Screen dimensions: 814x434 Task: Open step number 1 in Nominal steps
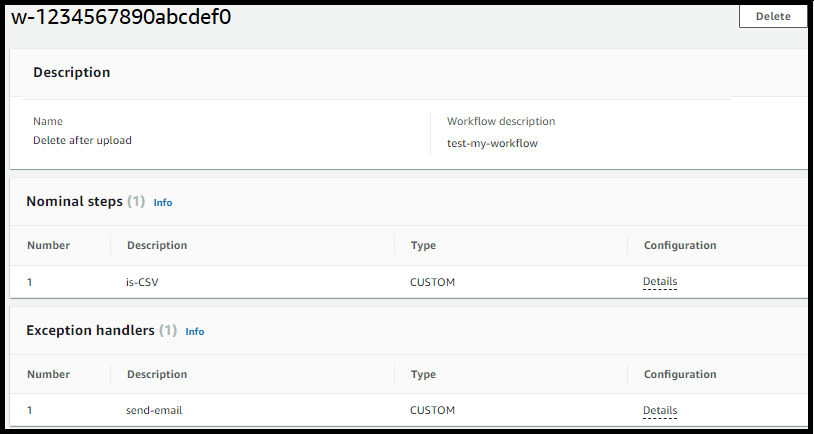(30, 282)
